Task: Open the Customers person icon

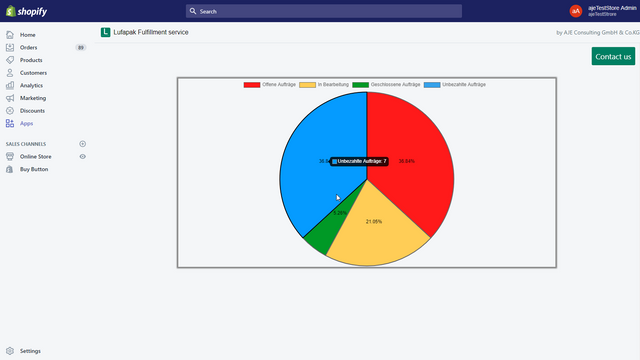Action: click(x=10, y=73)
